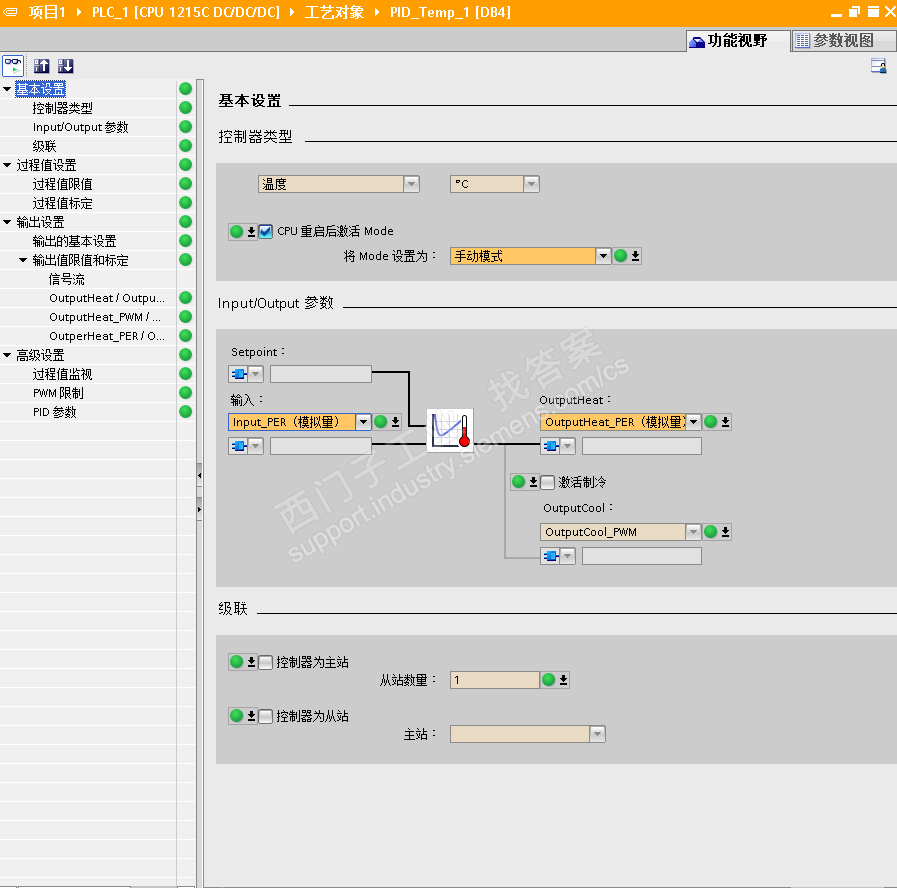Click the Setpoint tag input field

[321, 374]
